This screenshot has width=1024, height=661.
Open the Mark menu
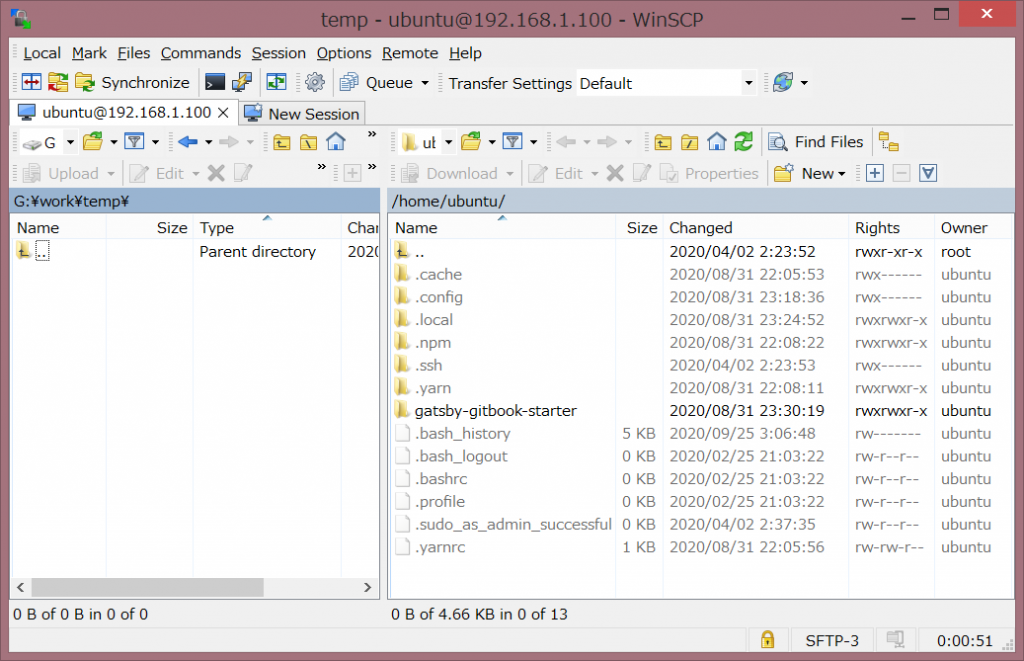[x=89, y=53]
